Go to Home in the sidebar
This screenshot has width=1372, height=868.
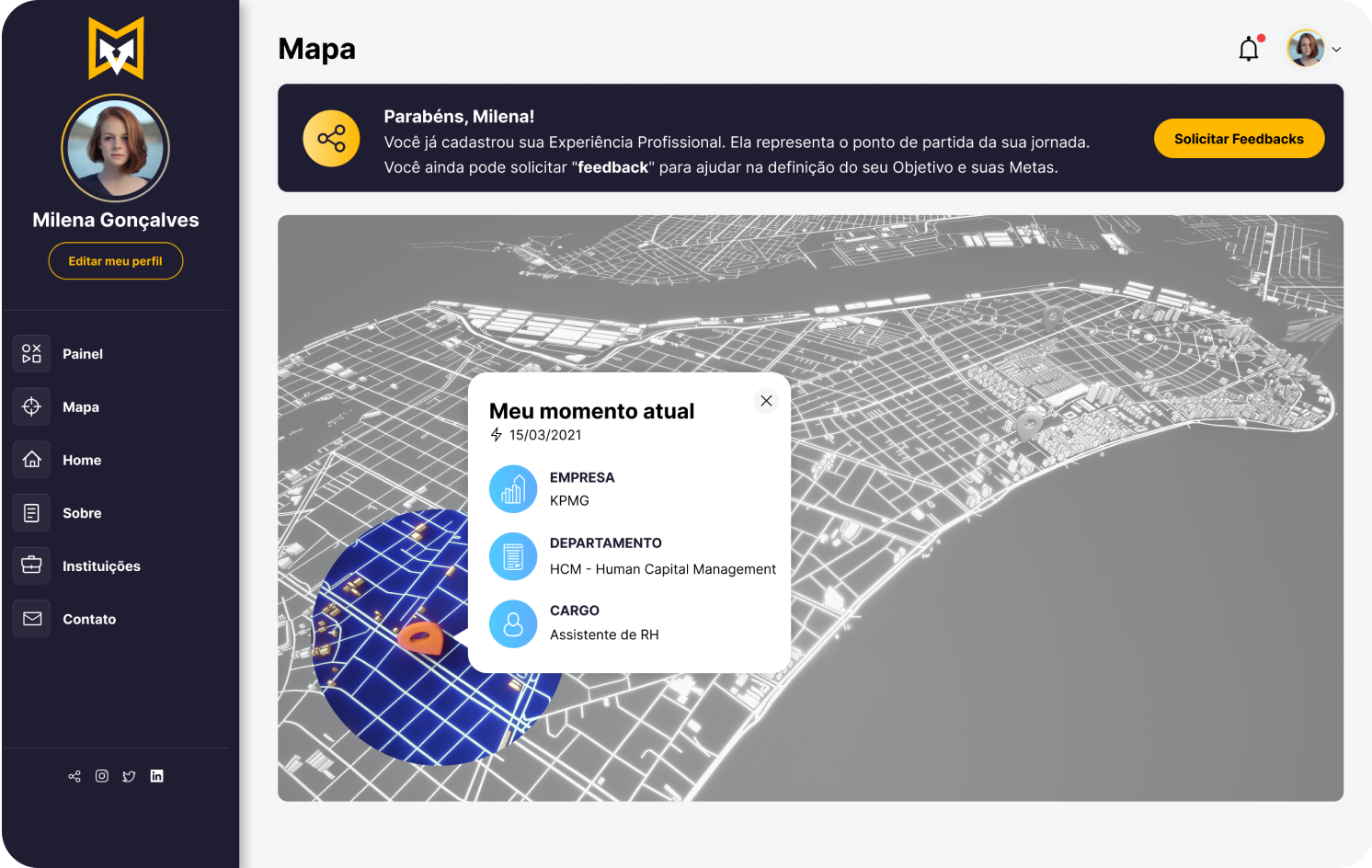point(82,461)
